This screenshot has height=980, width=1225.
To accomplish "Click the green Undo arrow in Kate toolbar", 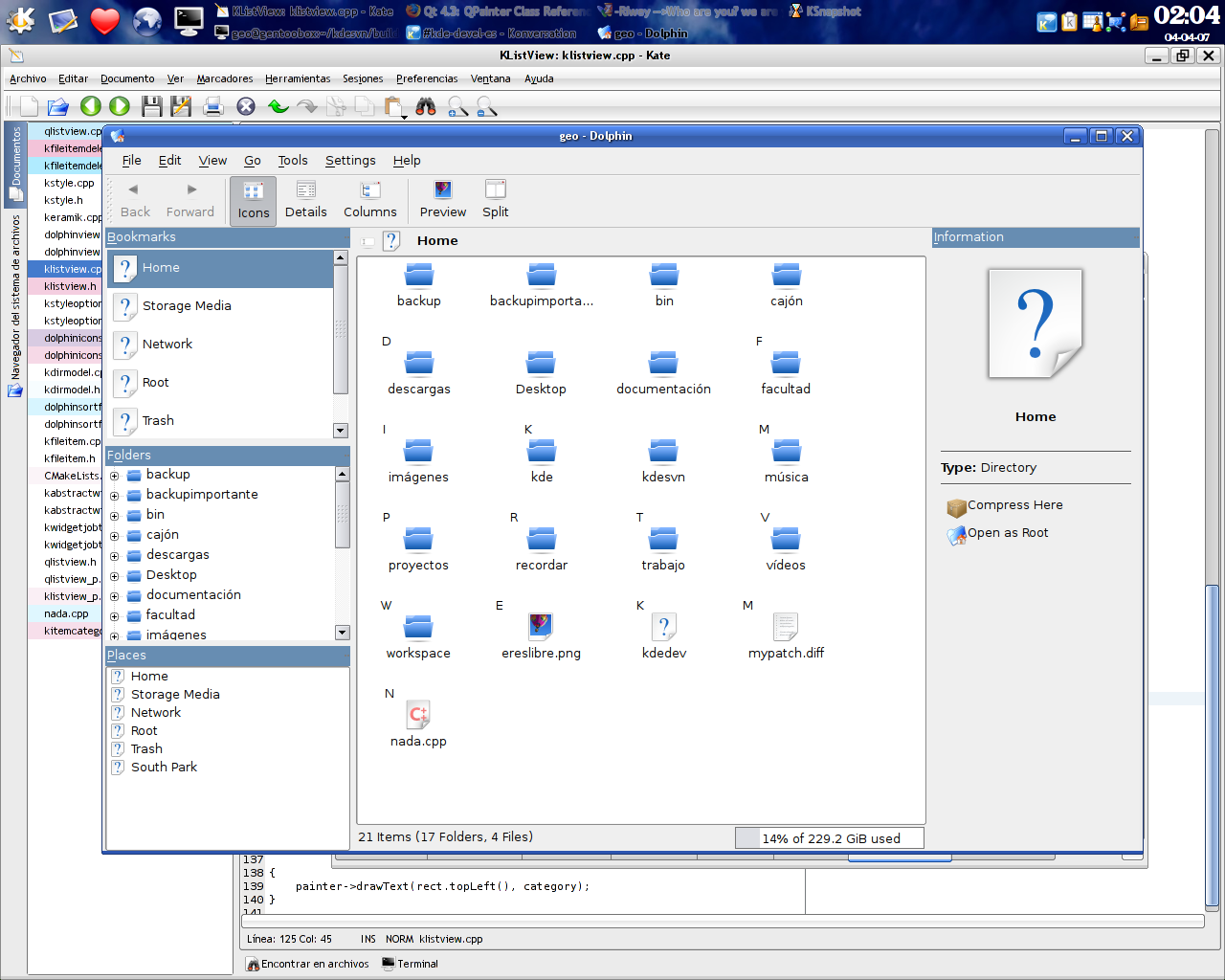I will (x=278, y=106).
